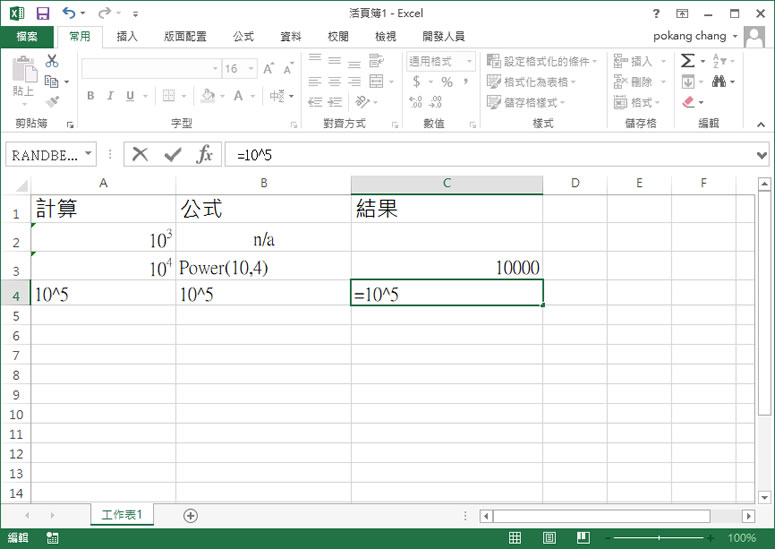775x549 pixels.
Task: Add a new sheet with the plus icon
Action: [x=190, y=515]
